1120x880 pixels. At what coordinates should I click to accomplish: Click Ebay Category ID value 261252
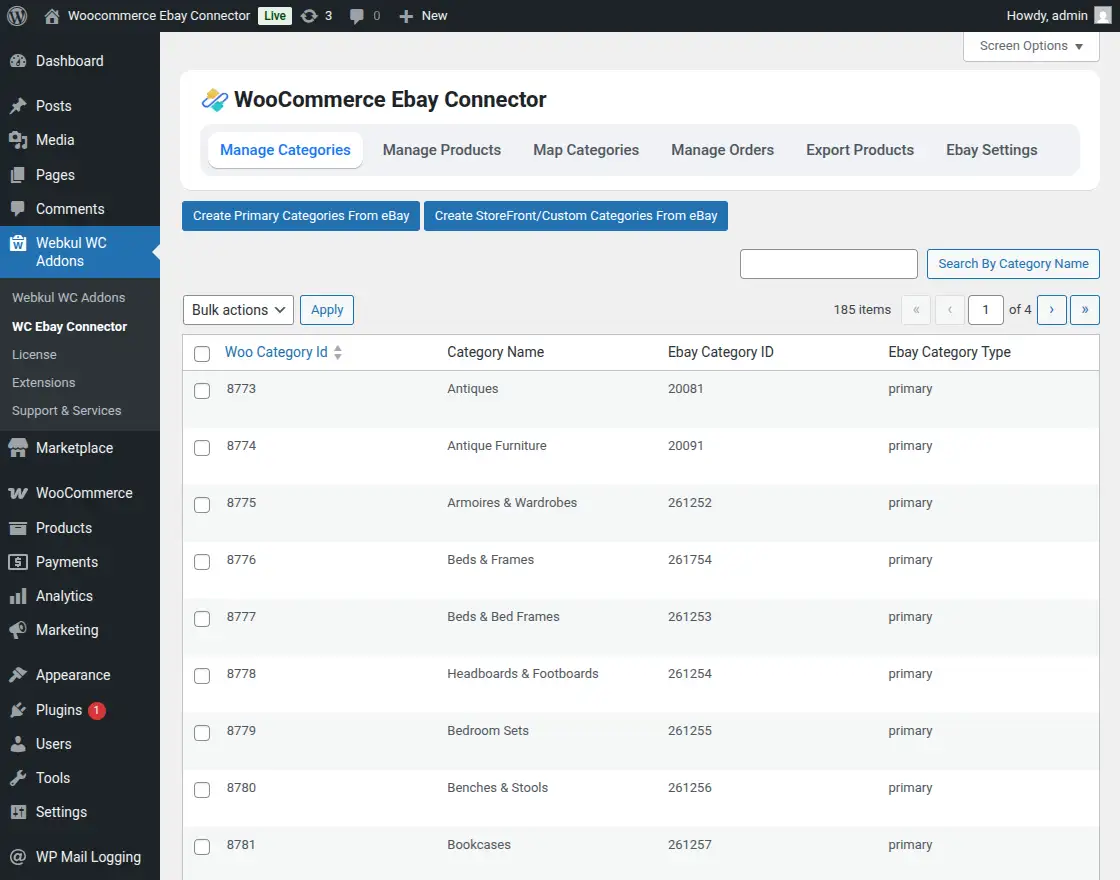click(689, 503)
